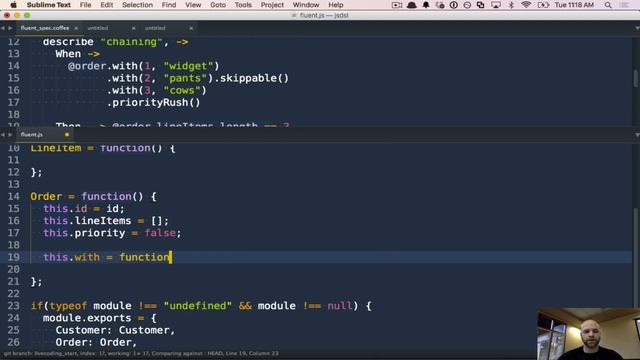Viewport: 640px width, 360px height.
Task: Click the 'Order = function() {' line
Action: pos(93,196)
